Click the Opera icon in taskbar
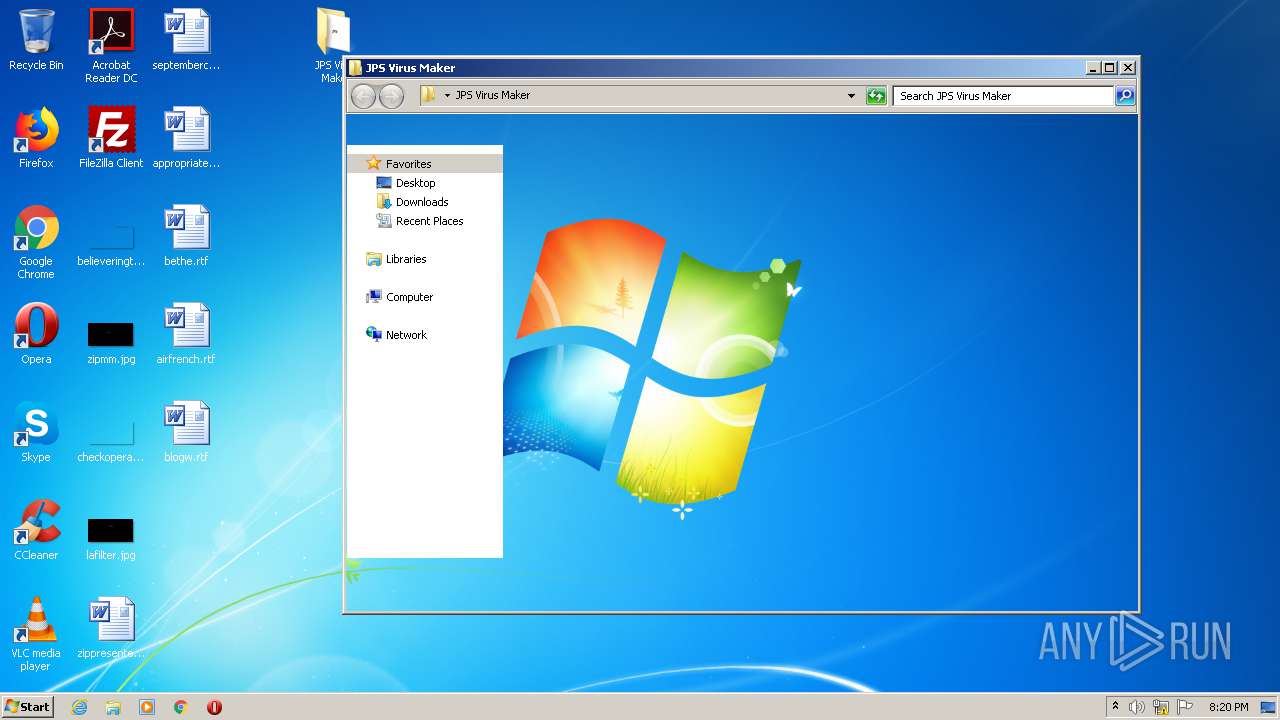 pyautogui.click(x=214, y=707)
